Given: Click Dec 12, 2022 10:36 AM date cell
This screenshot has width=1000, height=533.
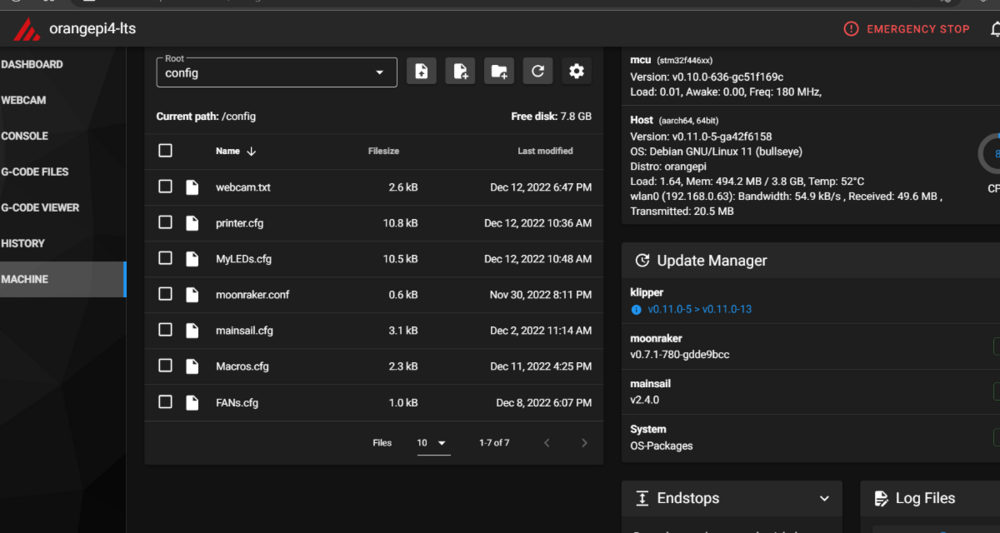Looking at the screenshot, I should (x=538, y=223).
